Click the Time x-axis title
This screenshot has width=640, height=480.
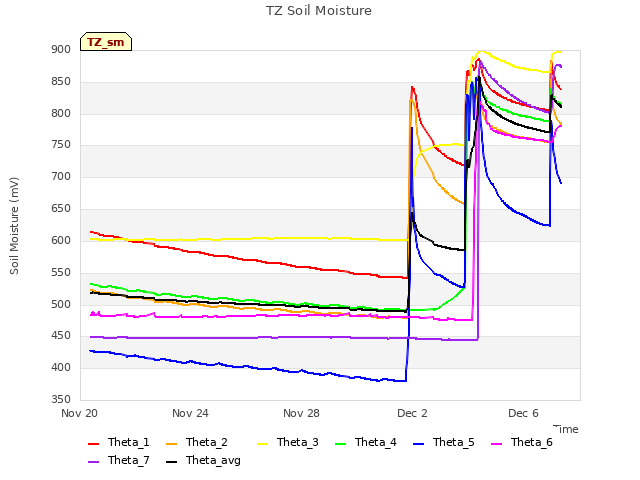click(x=566, y=429)
